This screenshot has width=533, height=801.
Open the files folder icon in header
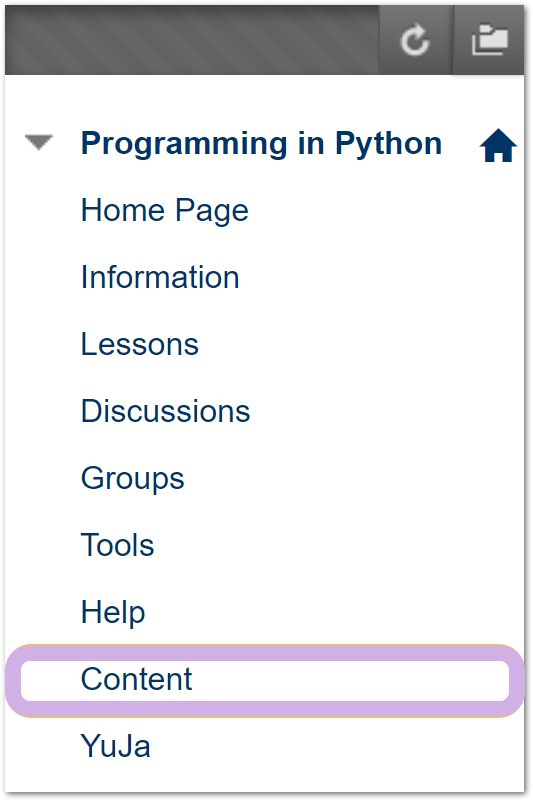coord(490,40)
